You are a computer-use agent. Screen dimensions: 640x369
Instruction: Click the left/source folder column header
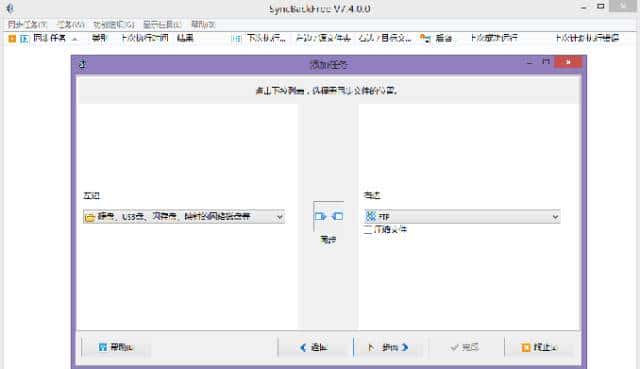(x=323, y=38)
